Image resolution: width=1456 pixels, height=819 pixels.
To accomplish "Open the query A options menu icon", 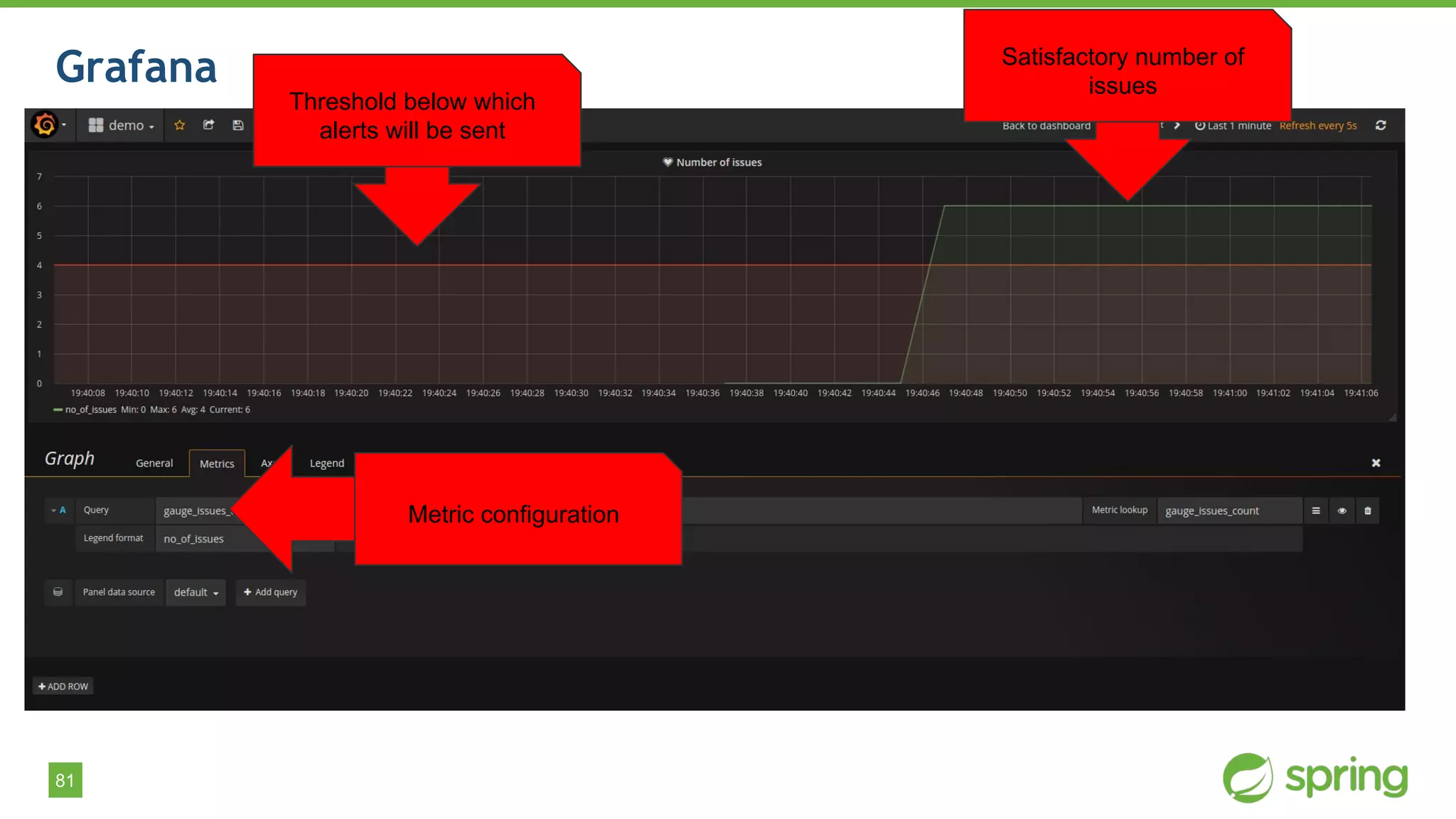I will (1316, 510).
